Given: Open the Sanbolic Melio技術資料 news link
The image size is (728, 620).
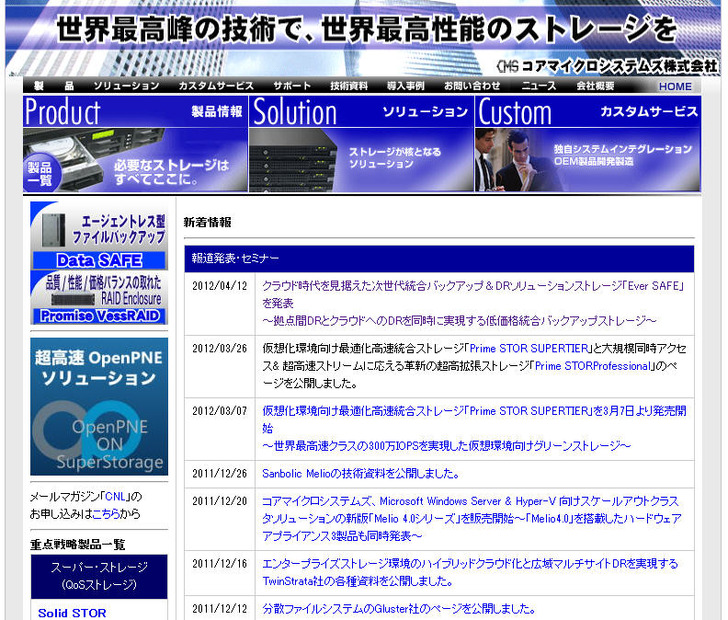Looking at the screenshot, I should tap(361, 474).
